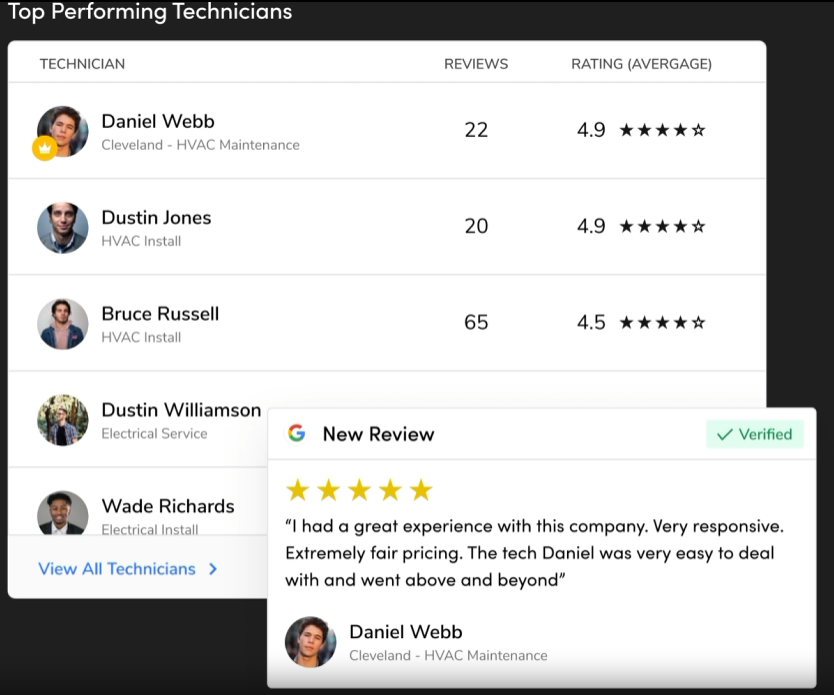Click Dustin Jones's black star rating

(663, 226)
